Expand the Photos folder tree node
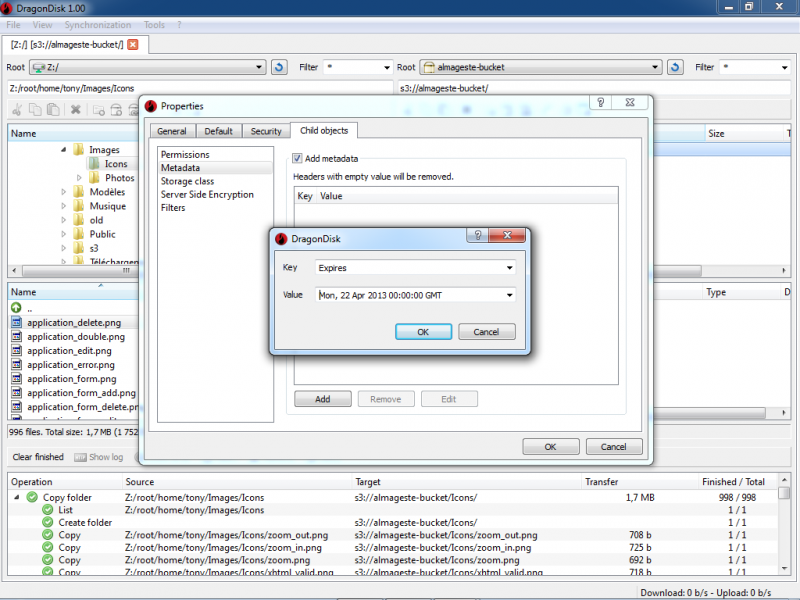 [79, 178]
